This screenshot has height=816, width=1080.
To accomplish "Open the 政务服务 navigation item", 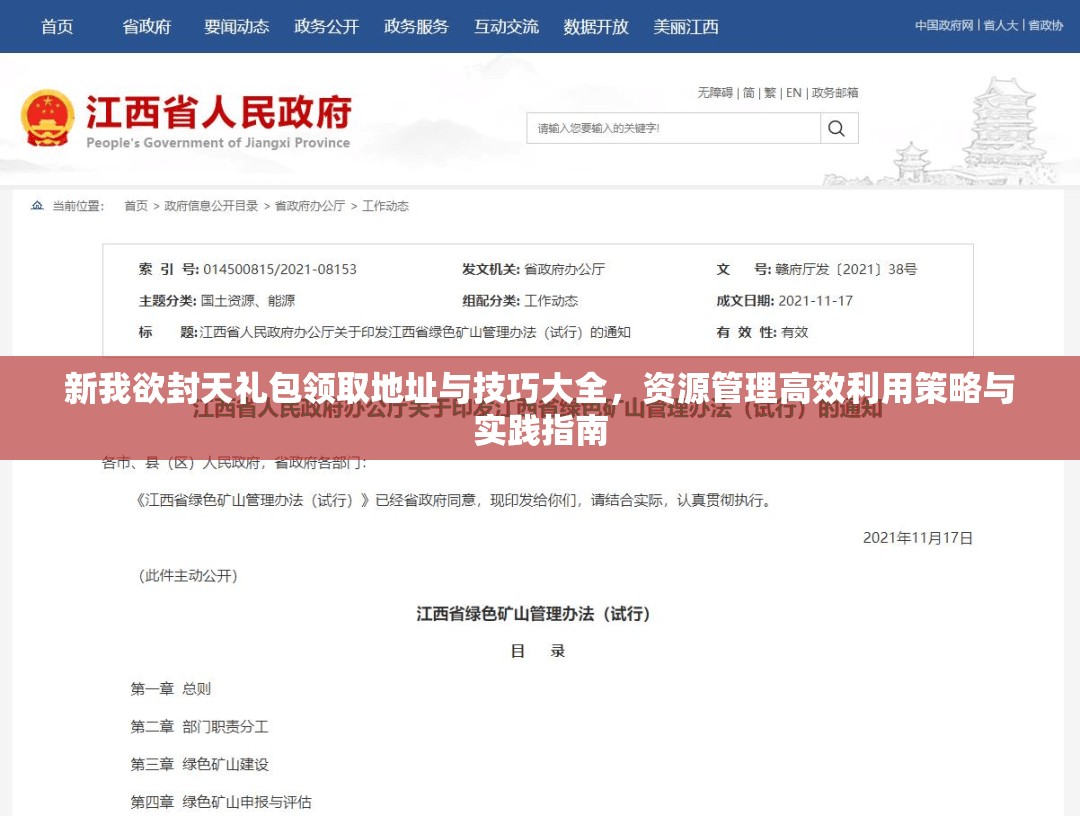I will (x=416, y=27).
